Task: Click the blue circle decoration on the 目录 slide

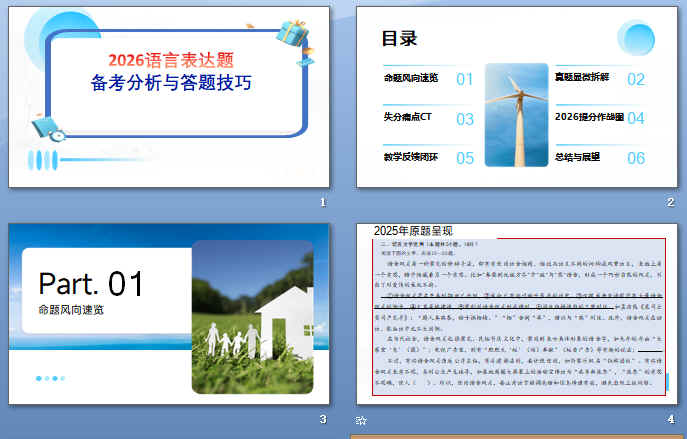Action: click(636, 37)
